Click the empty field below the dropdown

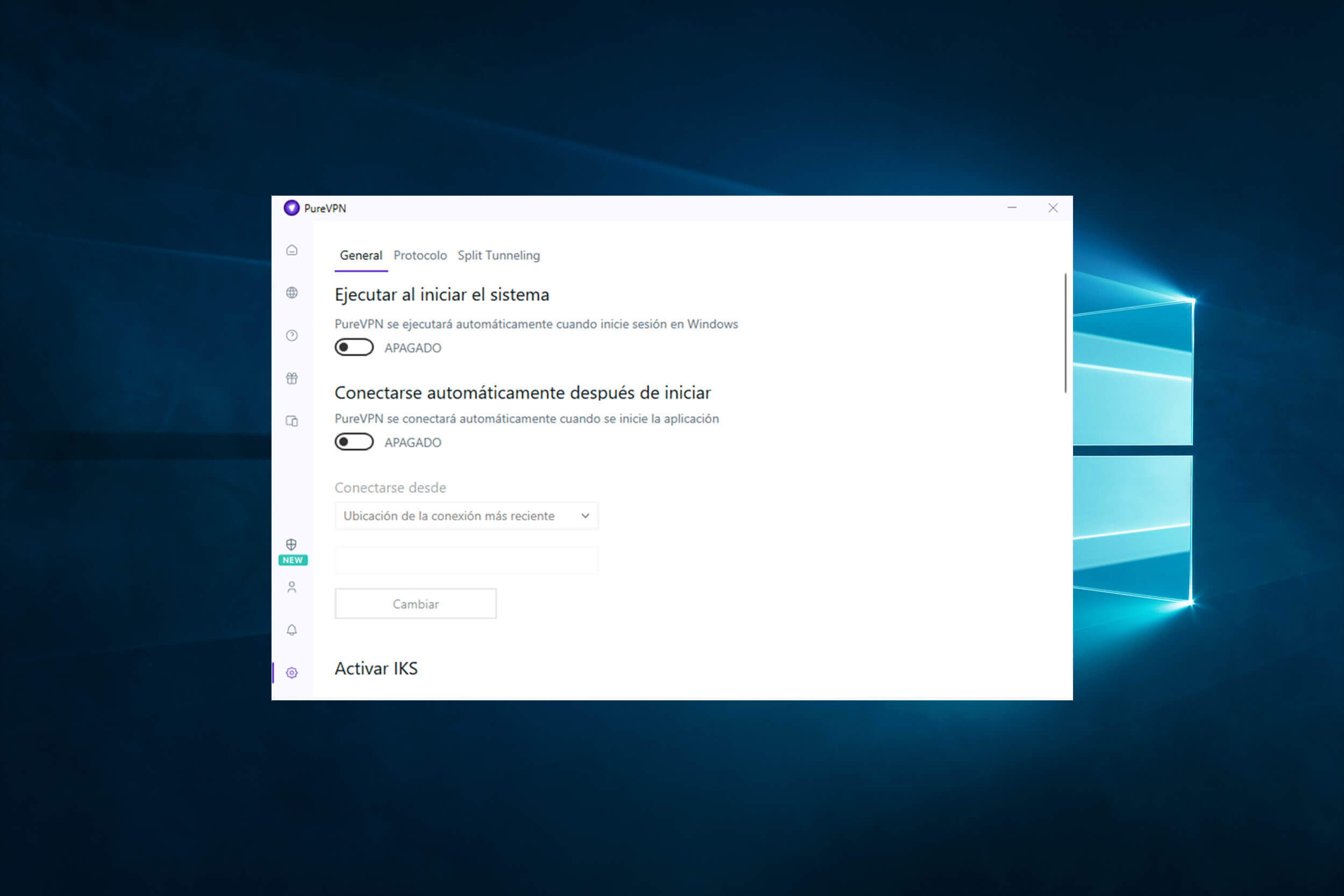click(466, 560)
